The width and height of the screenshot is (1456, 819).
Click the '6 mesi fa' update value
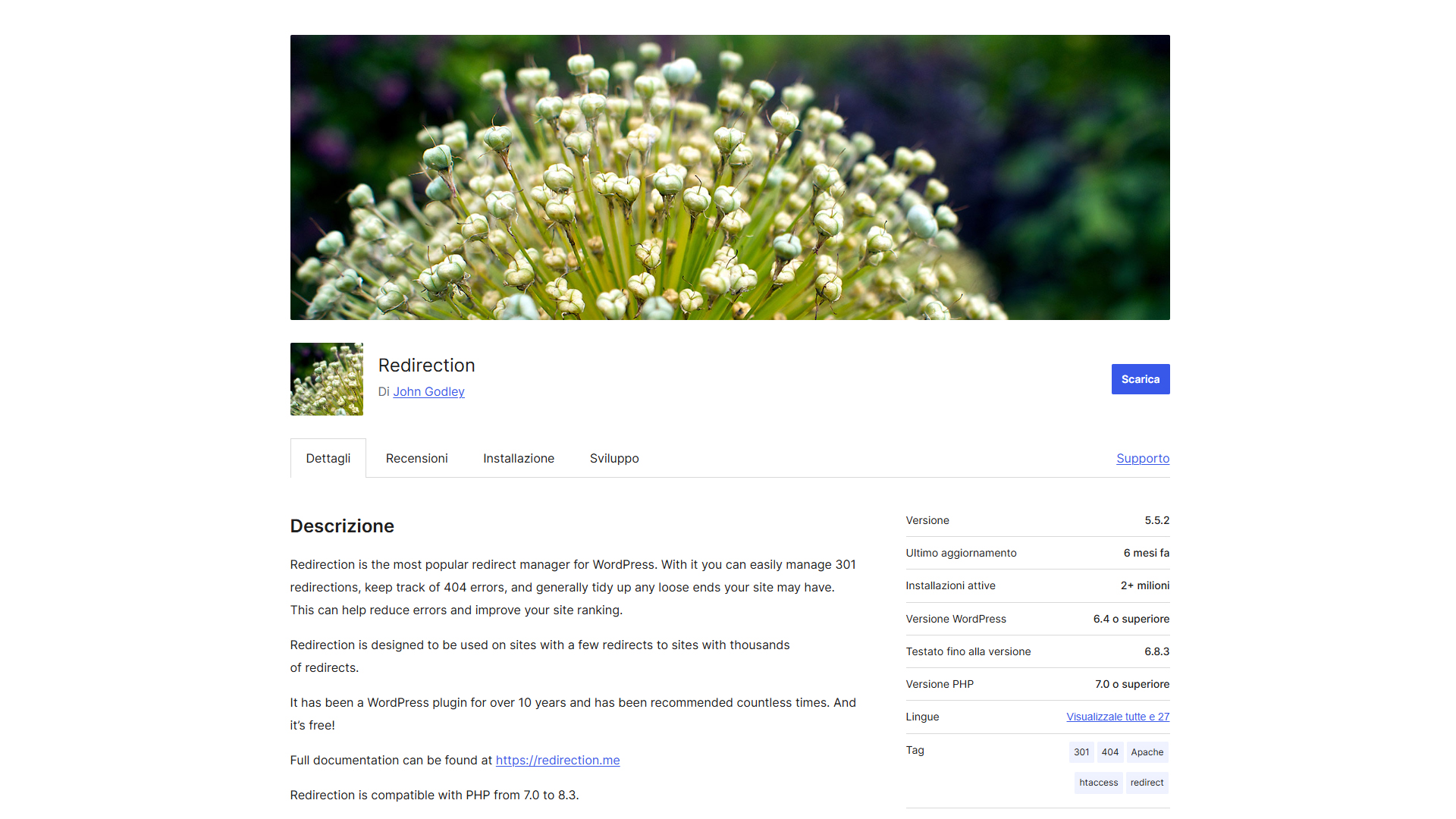[x=1147, y=553]
